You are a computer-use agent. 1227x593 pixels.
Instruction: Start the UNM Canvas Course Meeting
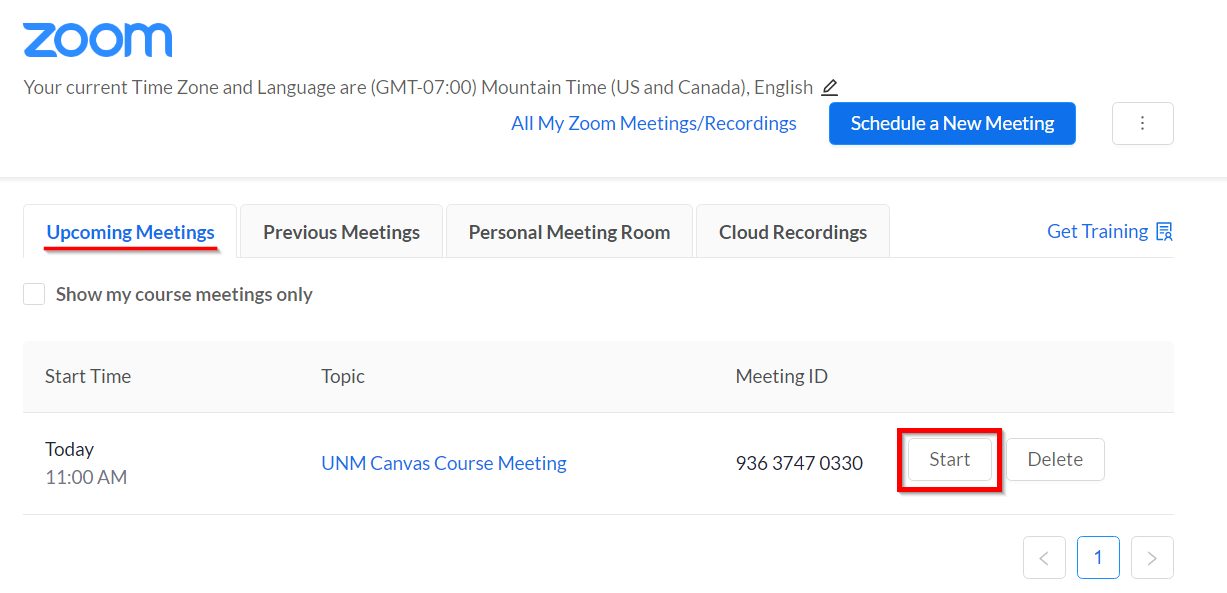point(949,460)
